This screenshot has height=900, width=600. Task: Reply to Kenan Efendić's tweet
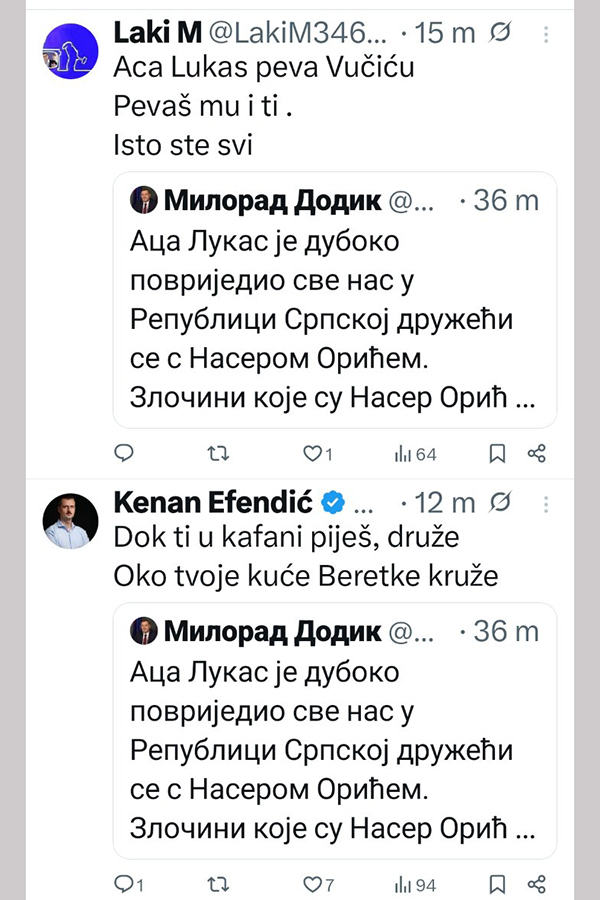(125, 884)
